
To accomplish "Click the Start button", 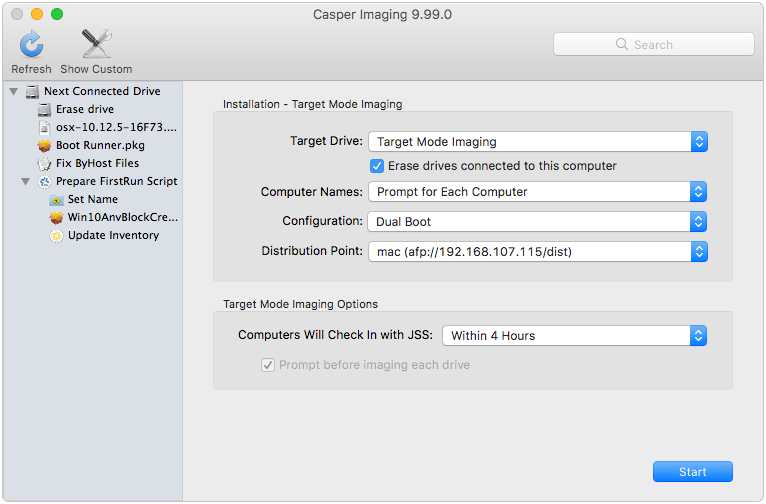I will (693, 472).
